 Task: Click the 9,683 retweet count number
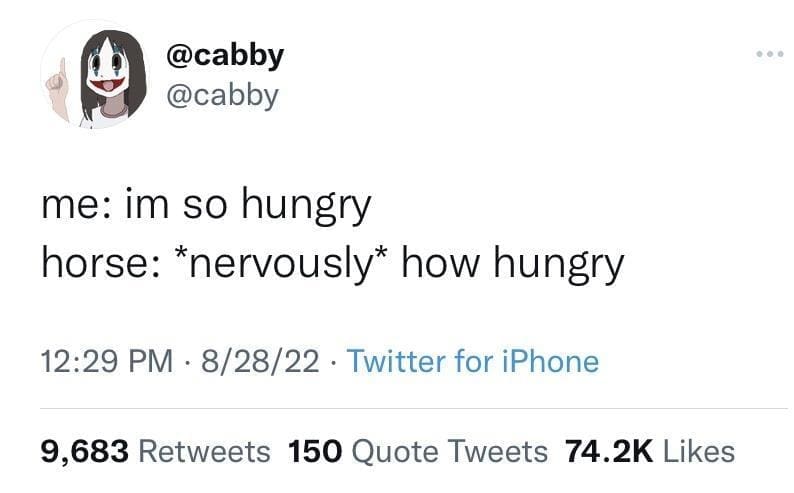[x=83, y=451]
